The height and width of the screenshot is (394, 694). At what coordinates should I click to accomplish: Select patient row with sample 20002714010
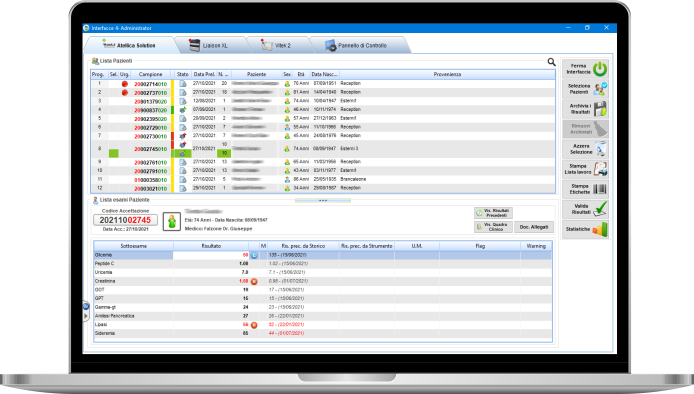[323, 83]
